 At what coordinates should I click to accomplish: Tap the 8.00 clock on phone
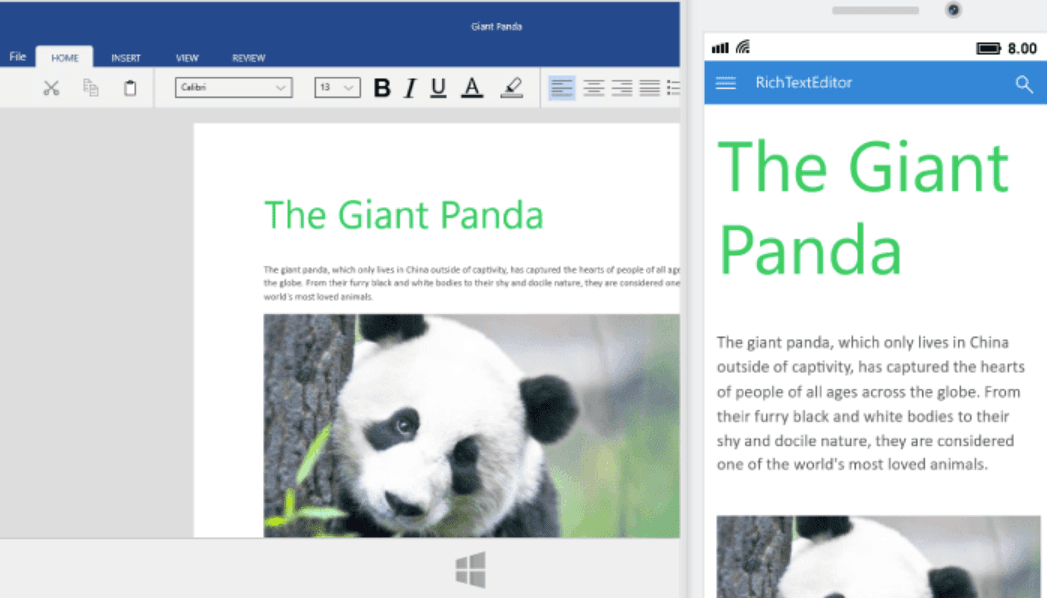pyautogui.click(x=1022, y=48)
